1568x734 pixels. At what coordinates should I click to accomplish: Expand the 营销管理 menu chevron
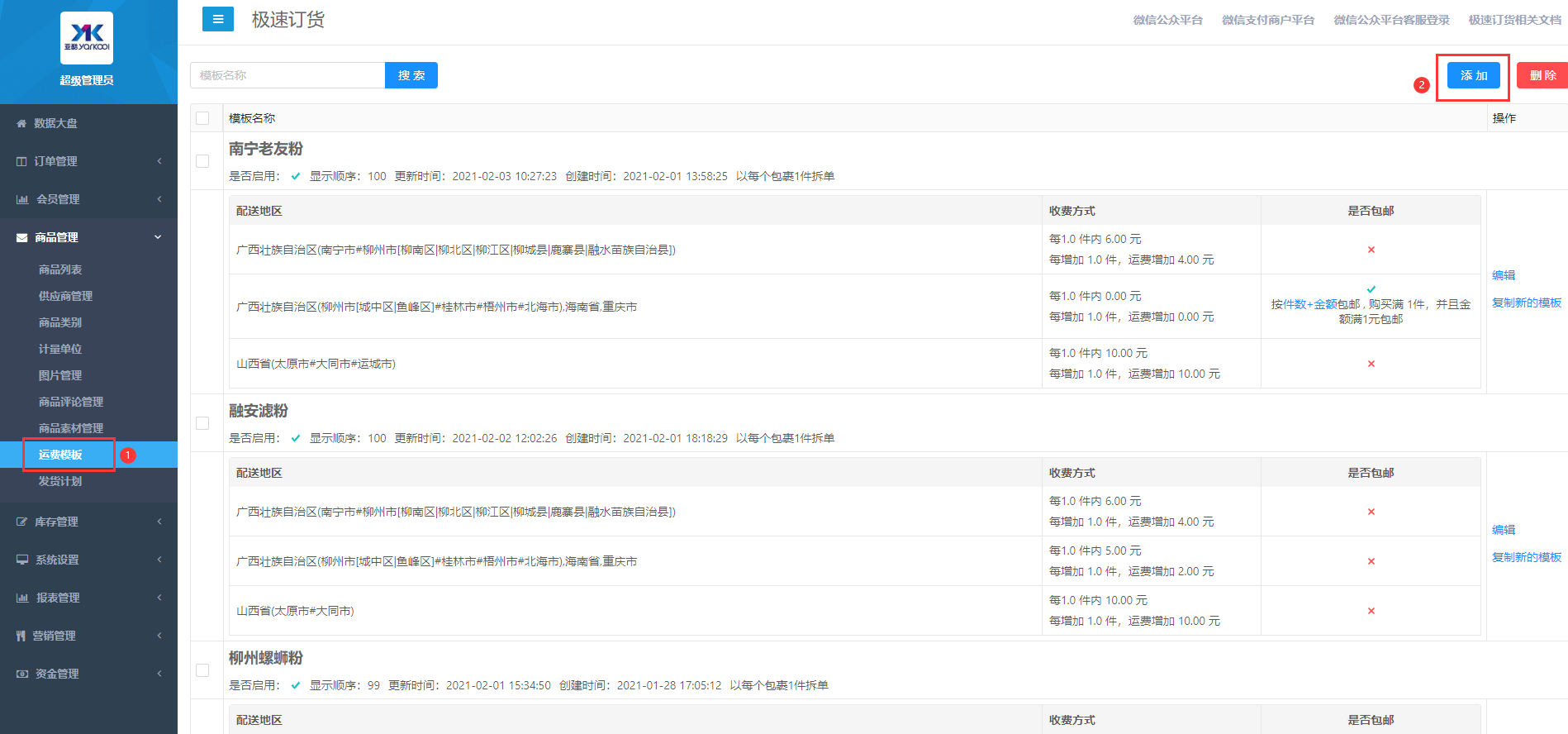pos(159,636)
